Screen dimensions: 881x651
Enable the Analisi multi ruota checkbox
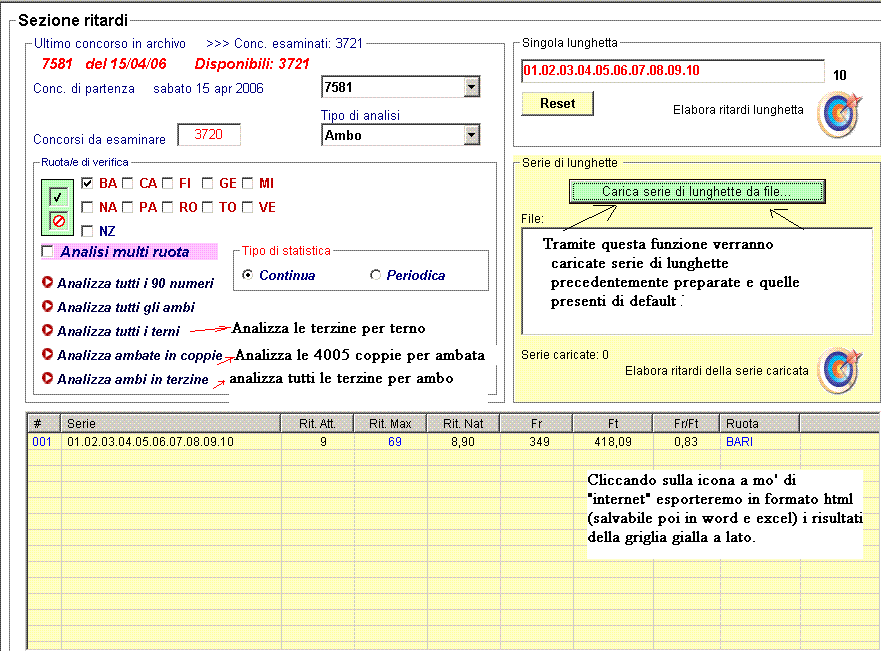tap(47, 252)
